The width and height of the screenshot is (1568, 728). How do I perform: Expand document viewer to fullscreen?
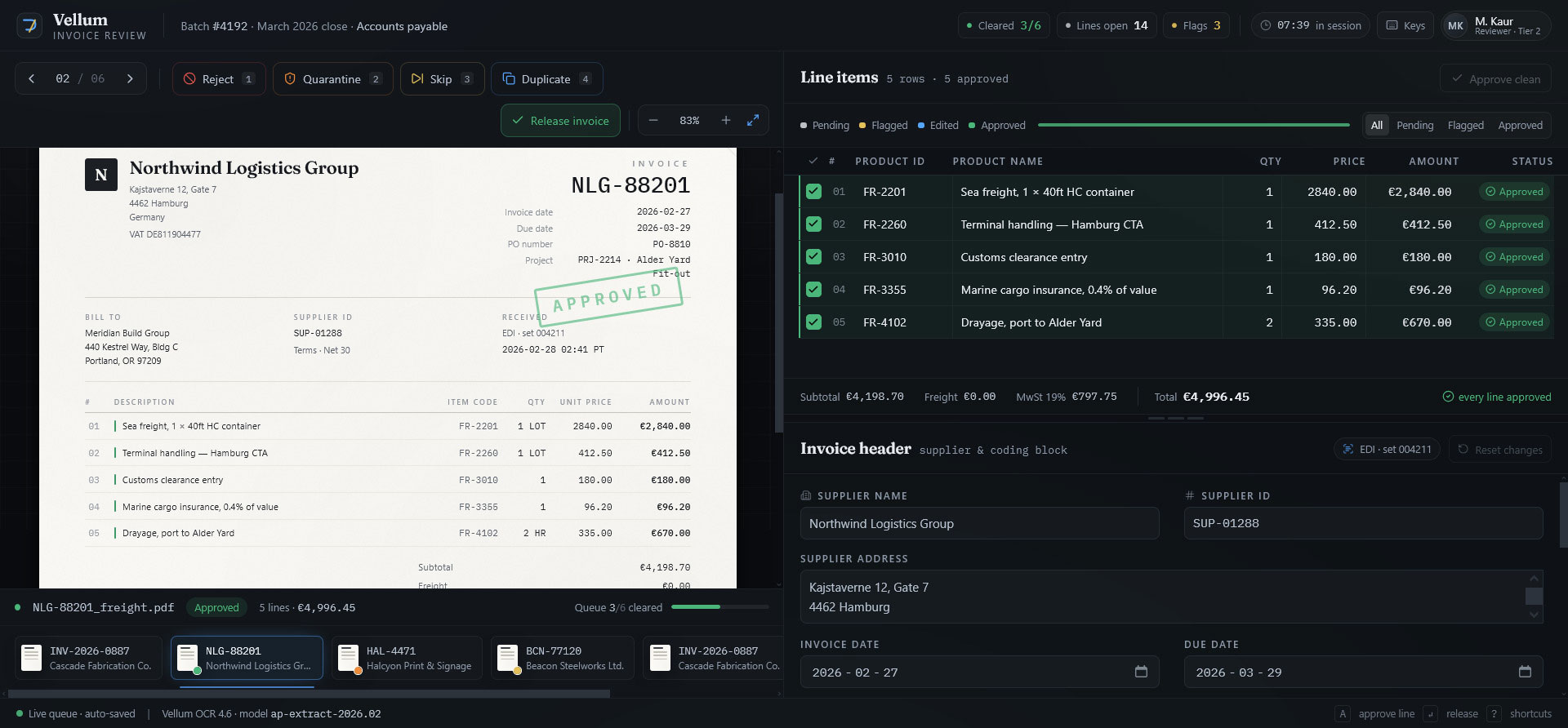753,121
